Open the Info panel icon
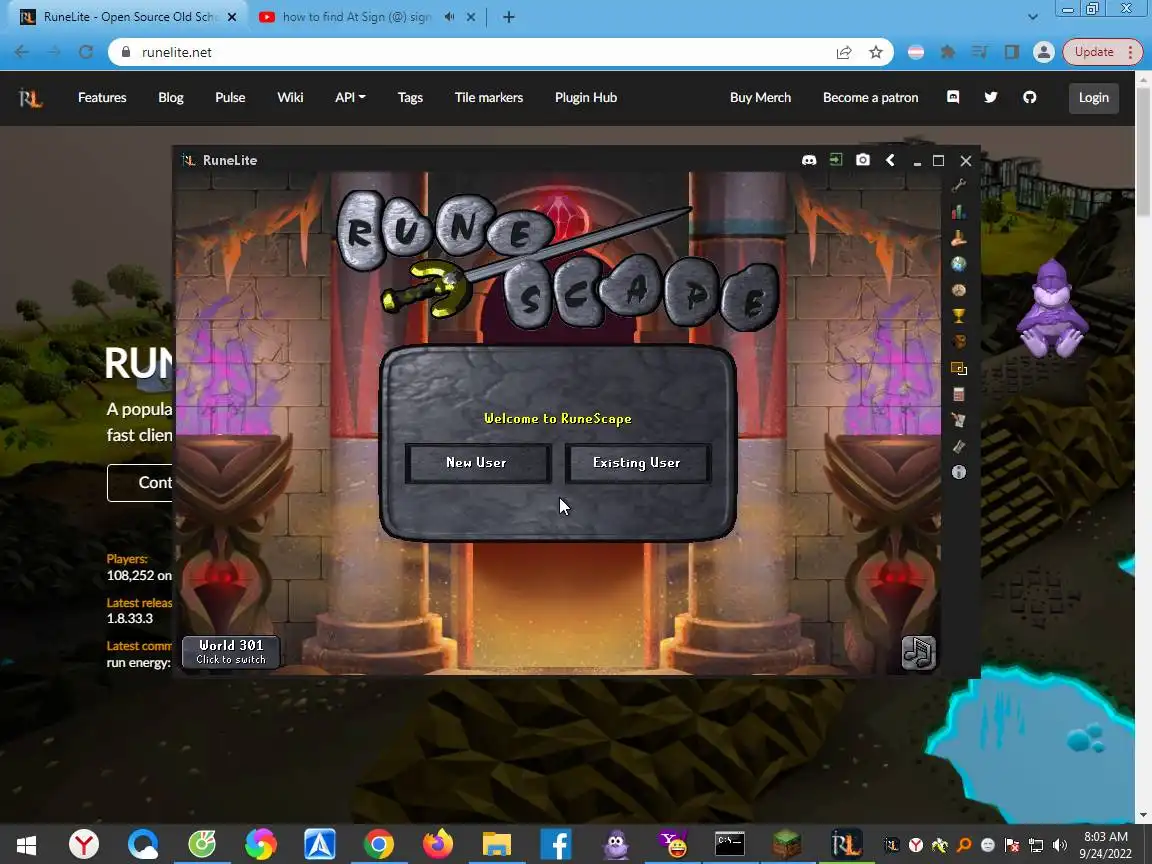This screenshot has width=1152, height=864. click(958, 472)
